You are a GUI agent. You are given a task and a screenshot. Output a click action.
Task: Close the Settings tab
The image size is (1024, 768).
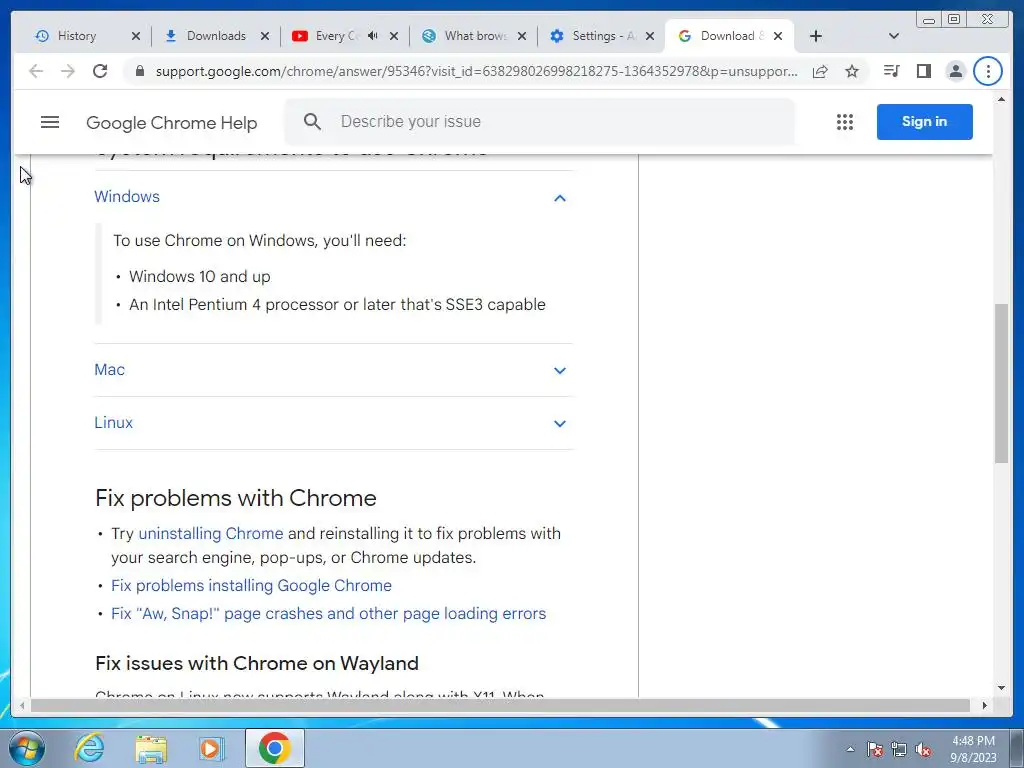click(650, 36)
